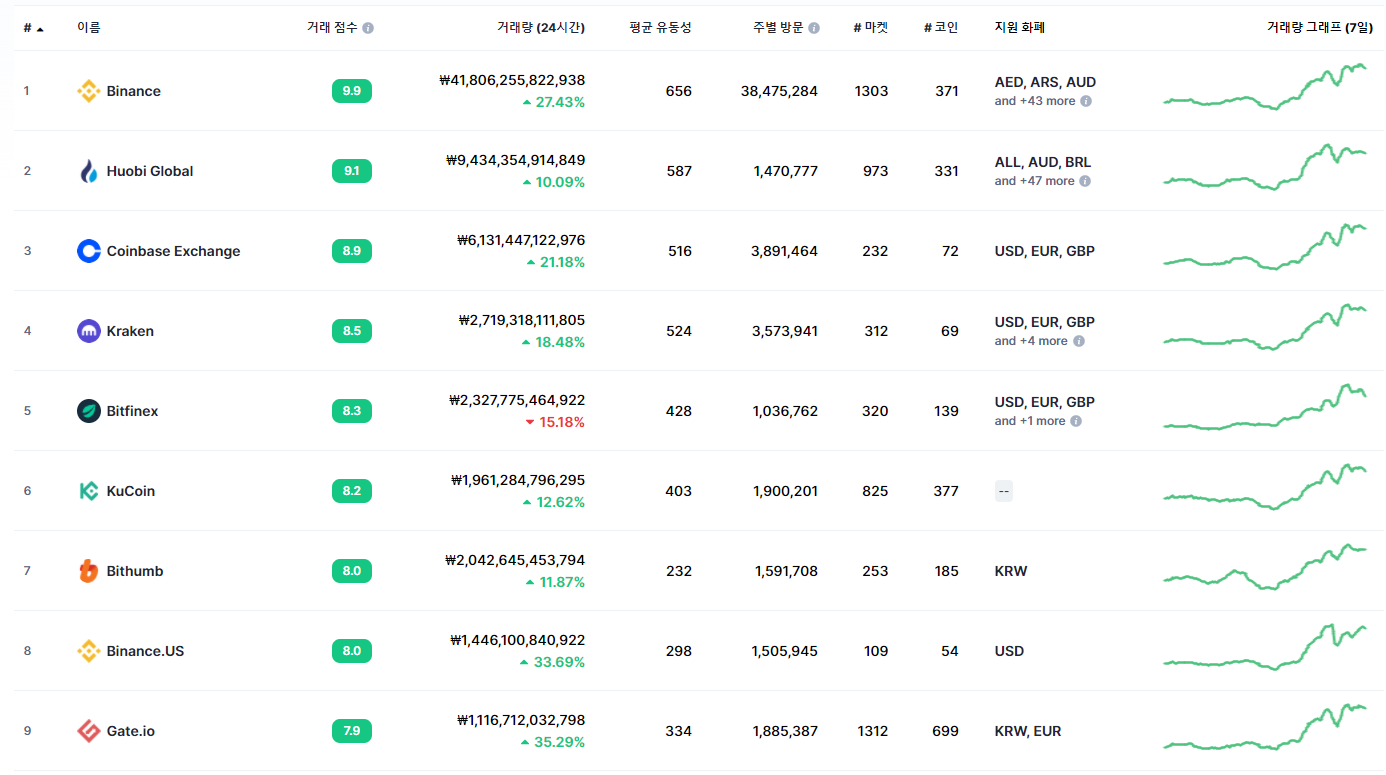Click Gate.io's 7.9 score badge
The image size is (1386, 775).
[x=352, y=731]
